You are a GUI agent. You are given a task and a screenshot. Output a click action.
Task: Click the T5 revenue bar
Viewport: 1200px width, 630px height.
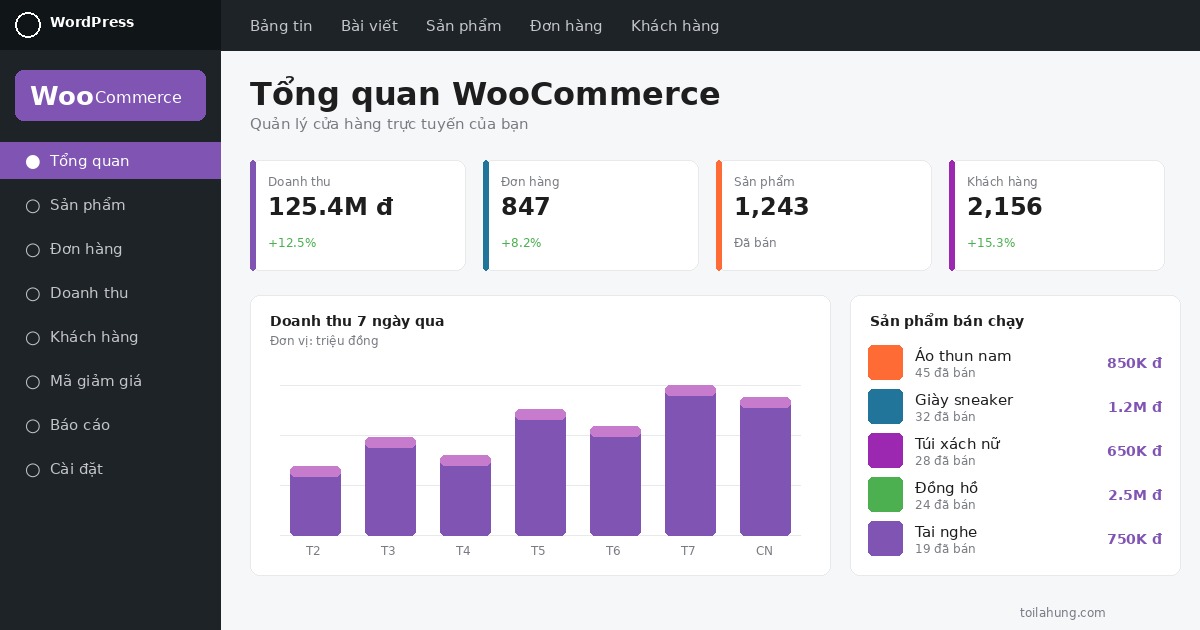(x=540, y=472)
